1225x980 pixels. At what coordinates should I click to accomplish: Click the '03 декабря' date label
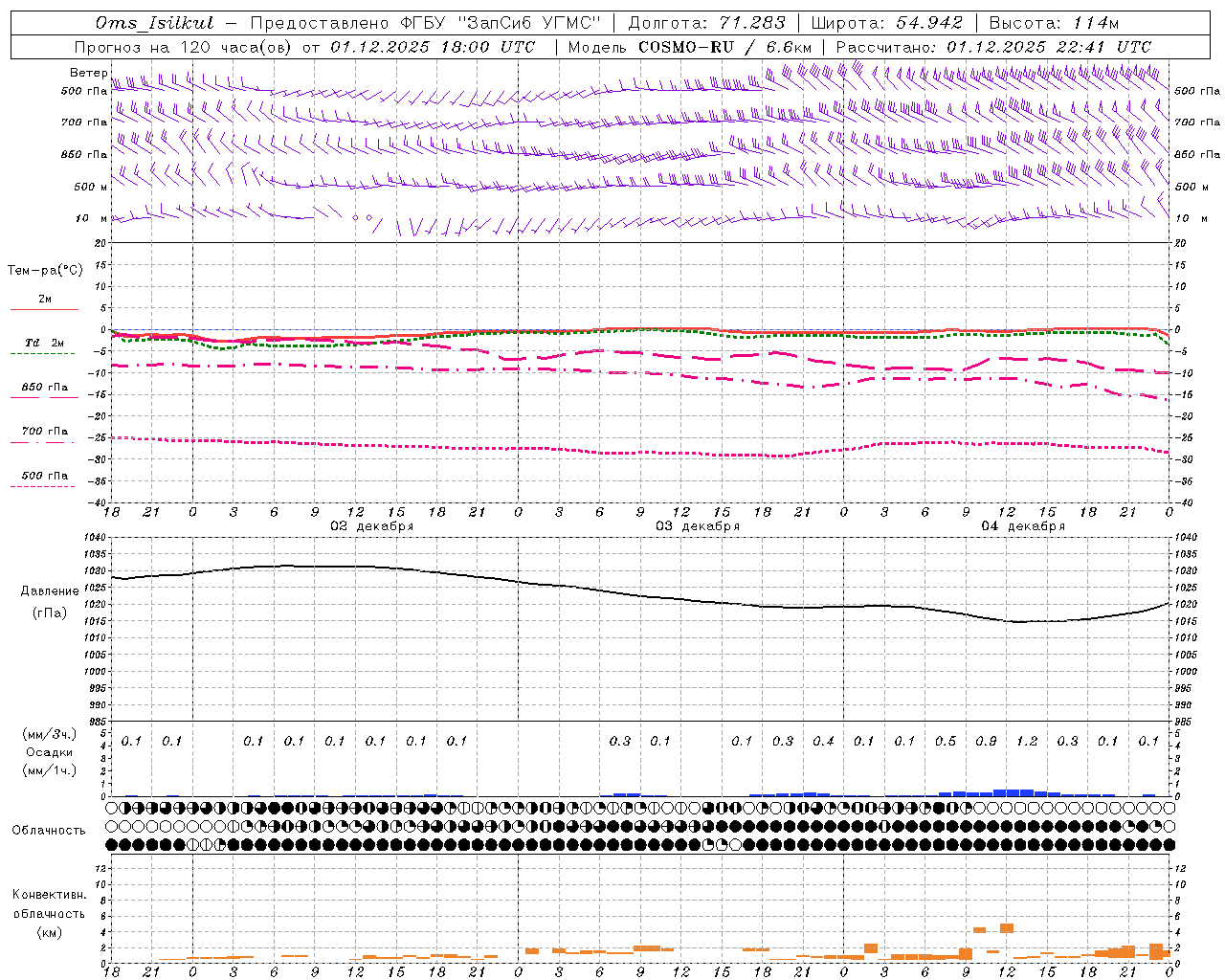698,526
